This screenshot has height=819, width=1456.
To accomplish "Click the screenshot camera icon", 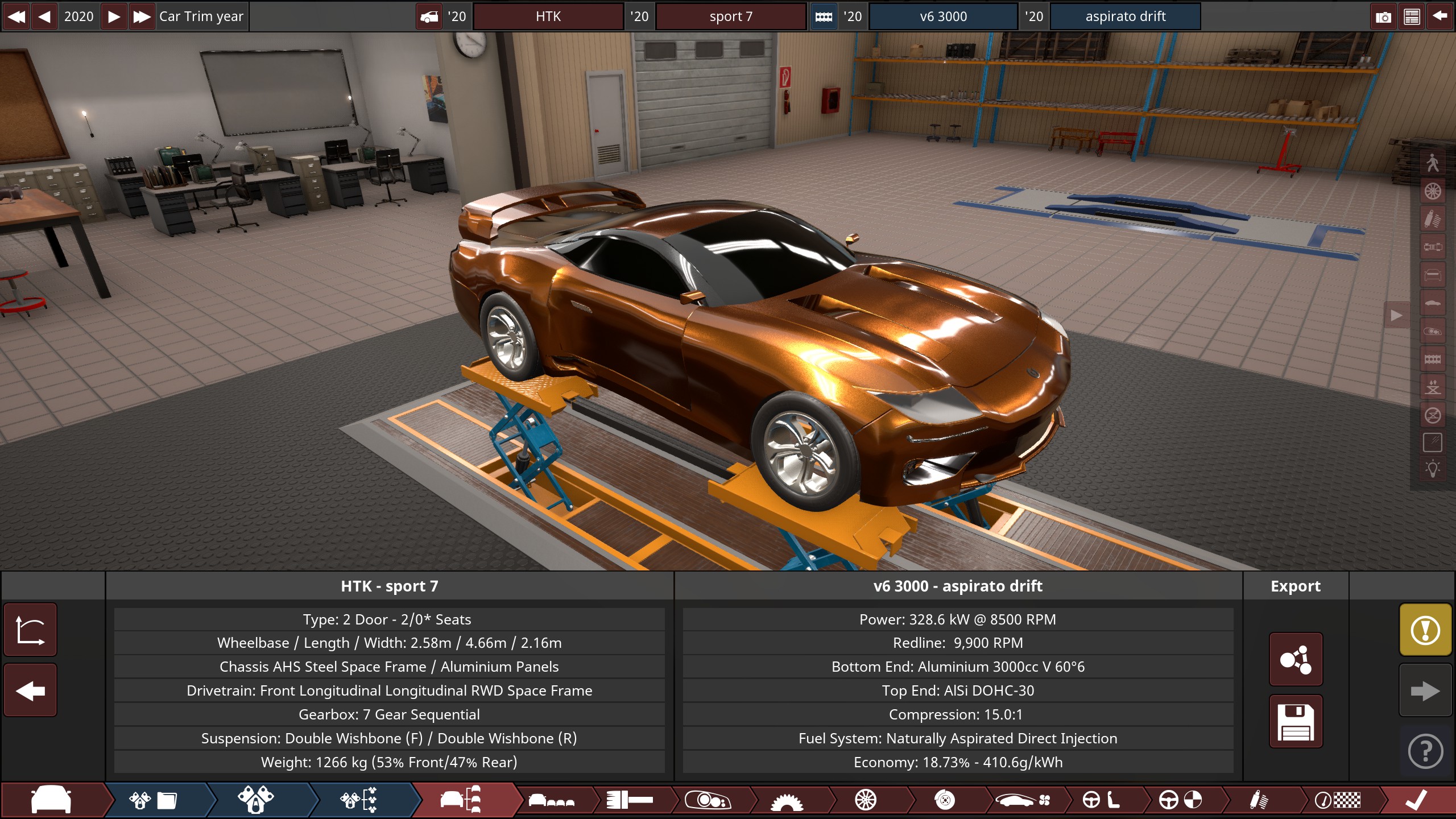I will point(1383,16).
